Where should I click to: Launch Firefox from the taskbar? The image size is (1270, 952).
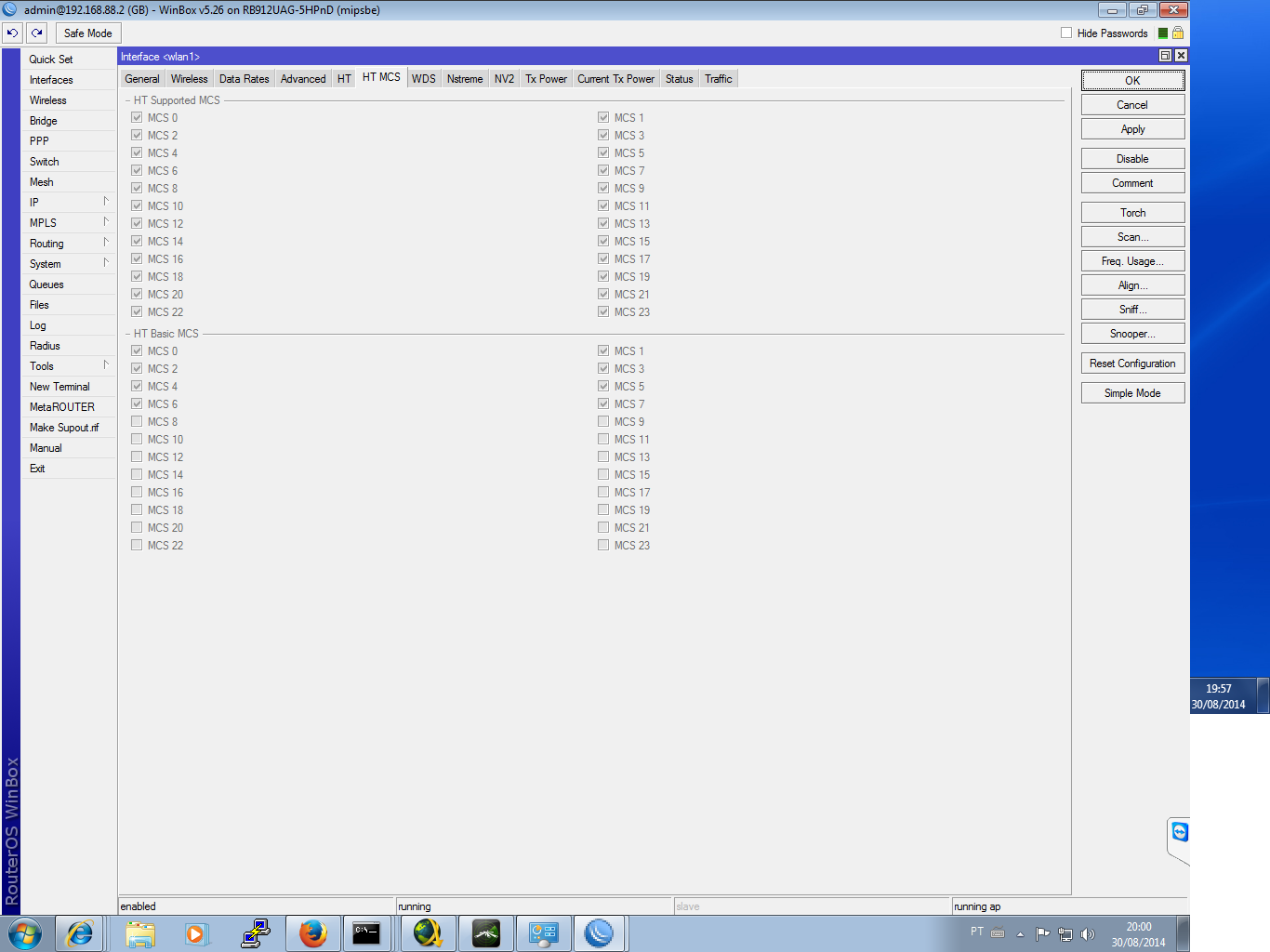click(x=313, y=933)
